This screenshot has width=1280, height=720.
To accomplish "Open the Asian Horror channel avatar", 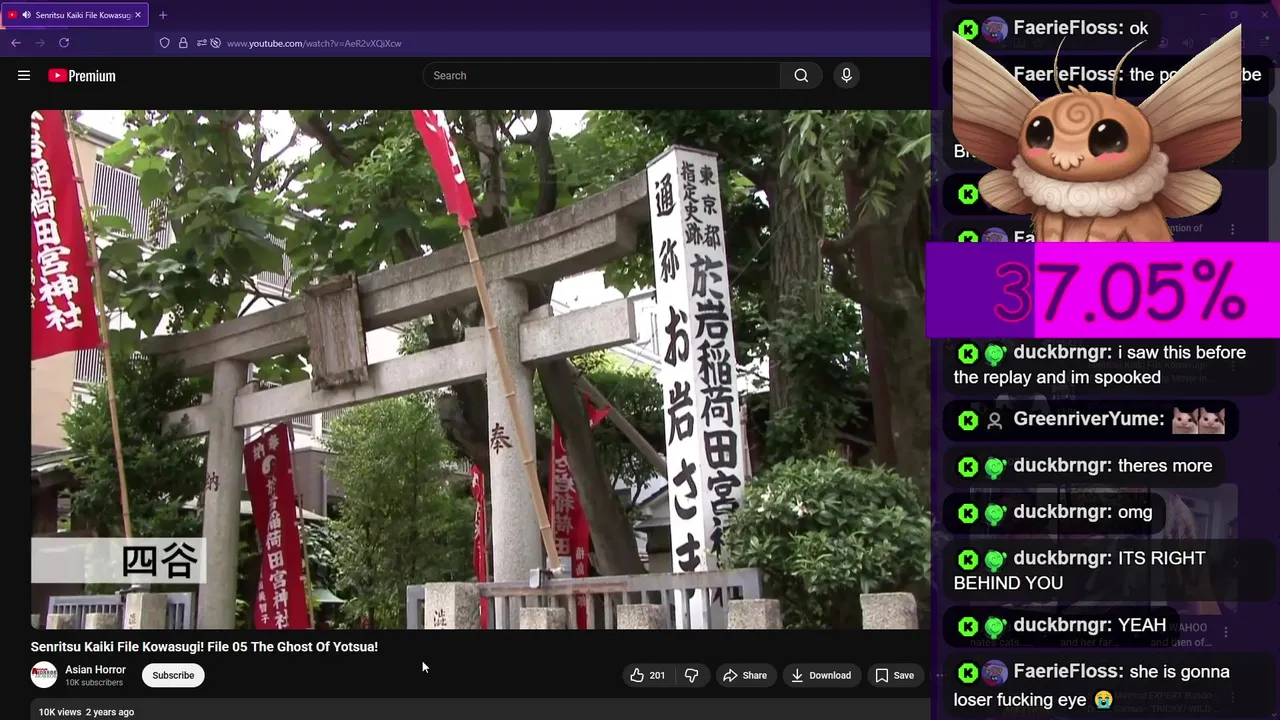I will point(44,675).
